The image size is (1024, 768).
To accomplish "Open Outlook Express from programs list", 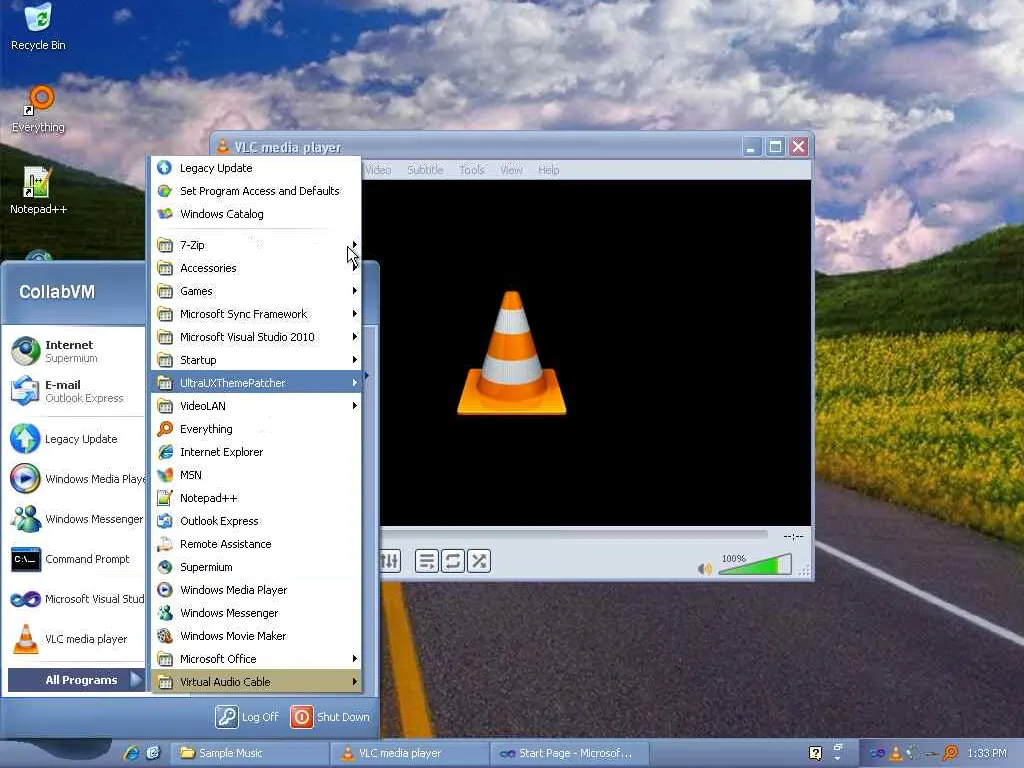I will [256, 520].
